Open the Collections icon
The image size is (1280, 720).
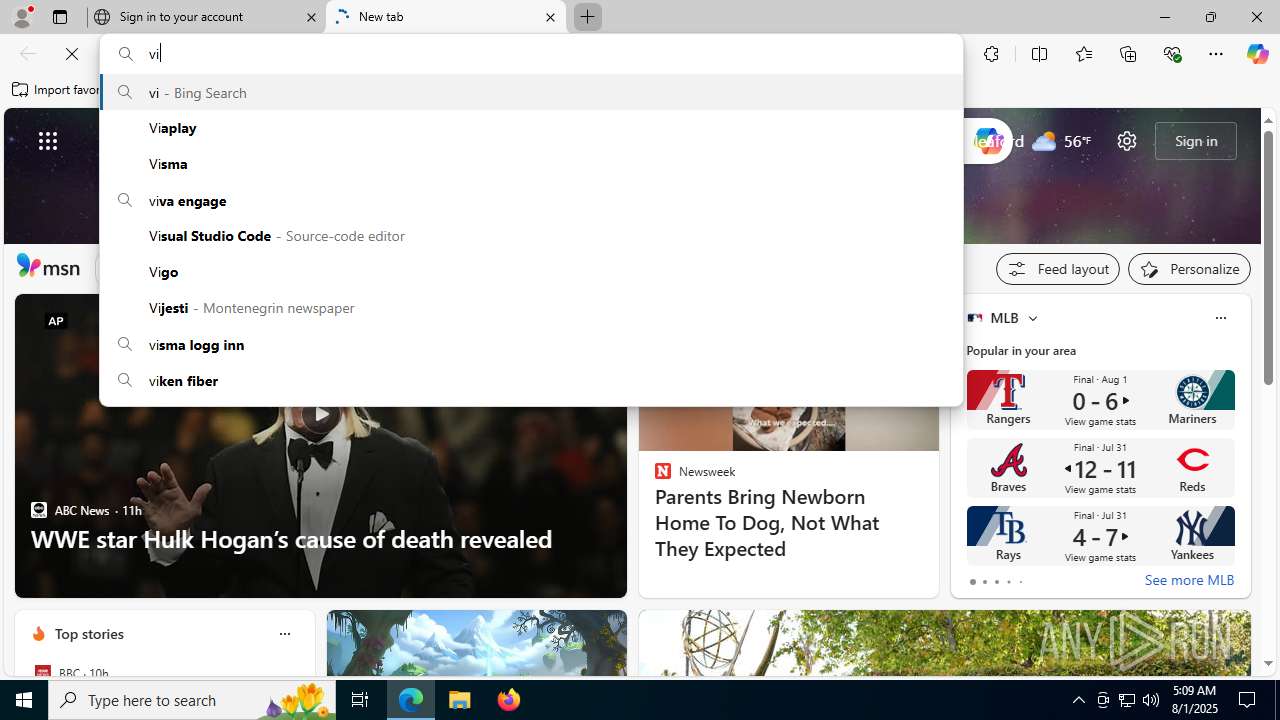tap(1128, 54)
